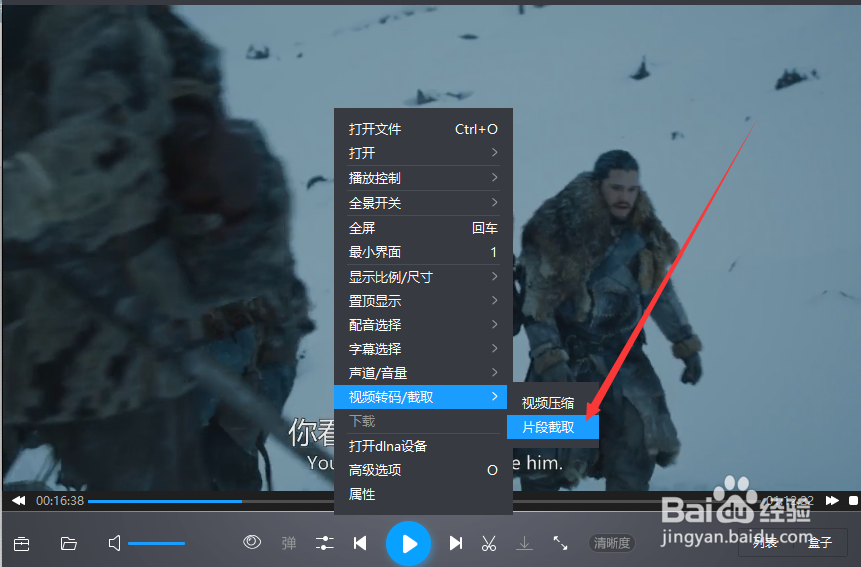Open 高级选项 from the context menu

pos(423,470)
